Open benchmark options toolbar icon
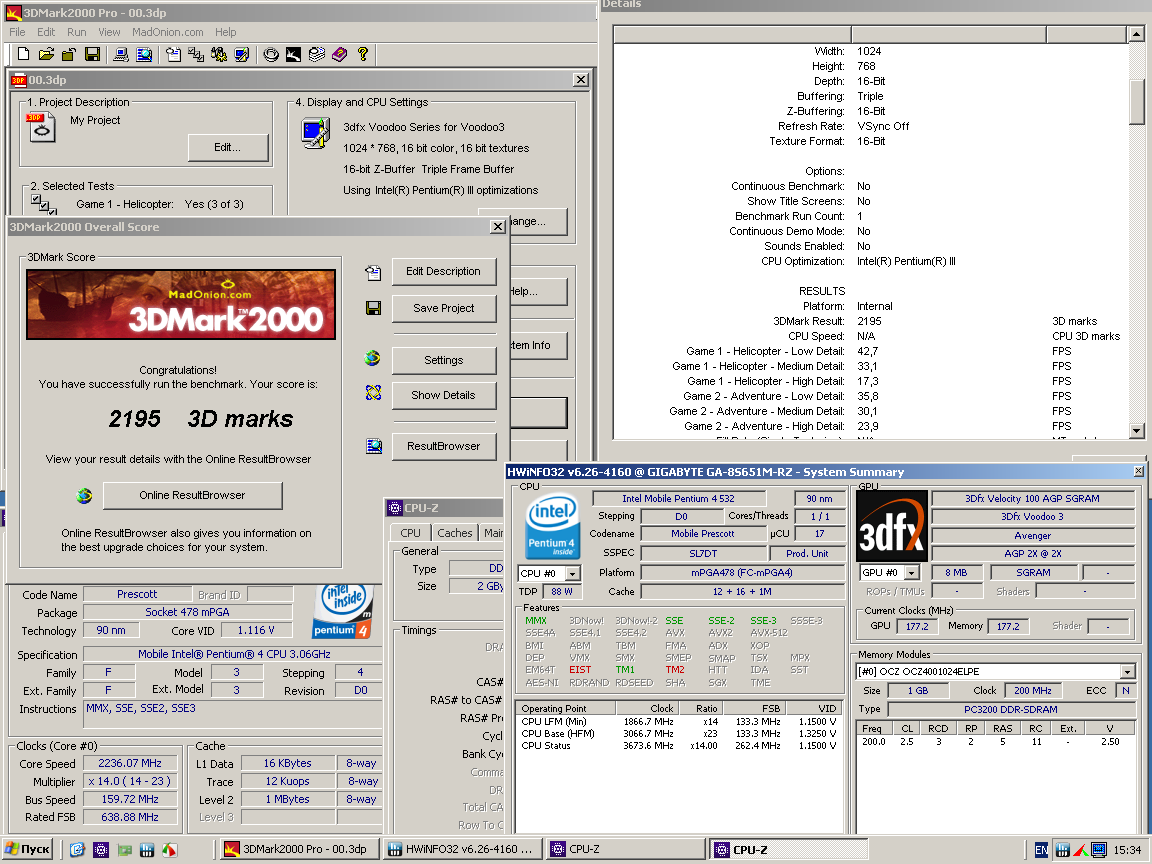This screenshot has height=864, width=1152. coord(219,54)
